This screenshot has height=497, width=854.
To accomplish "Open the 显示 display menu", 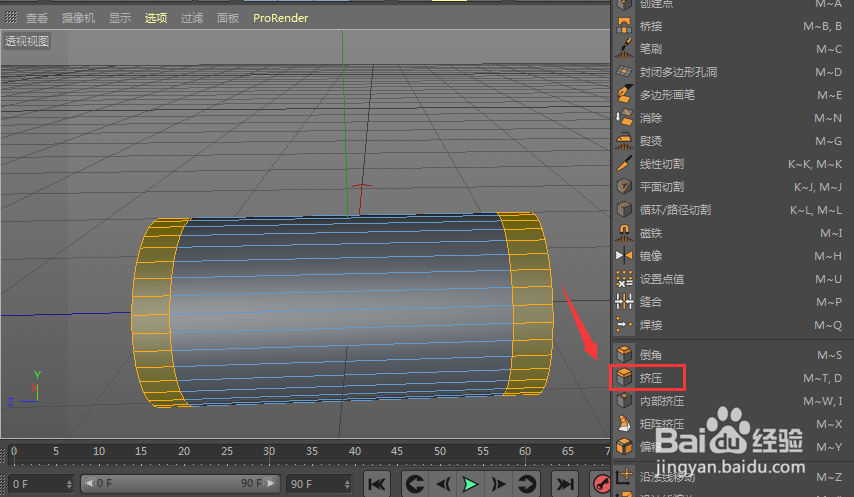I will pos(120,18).
